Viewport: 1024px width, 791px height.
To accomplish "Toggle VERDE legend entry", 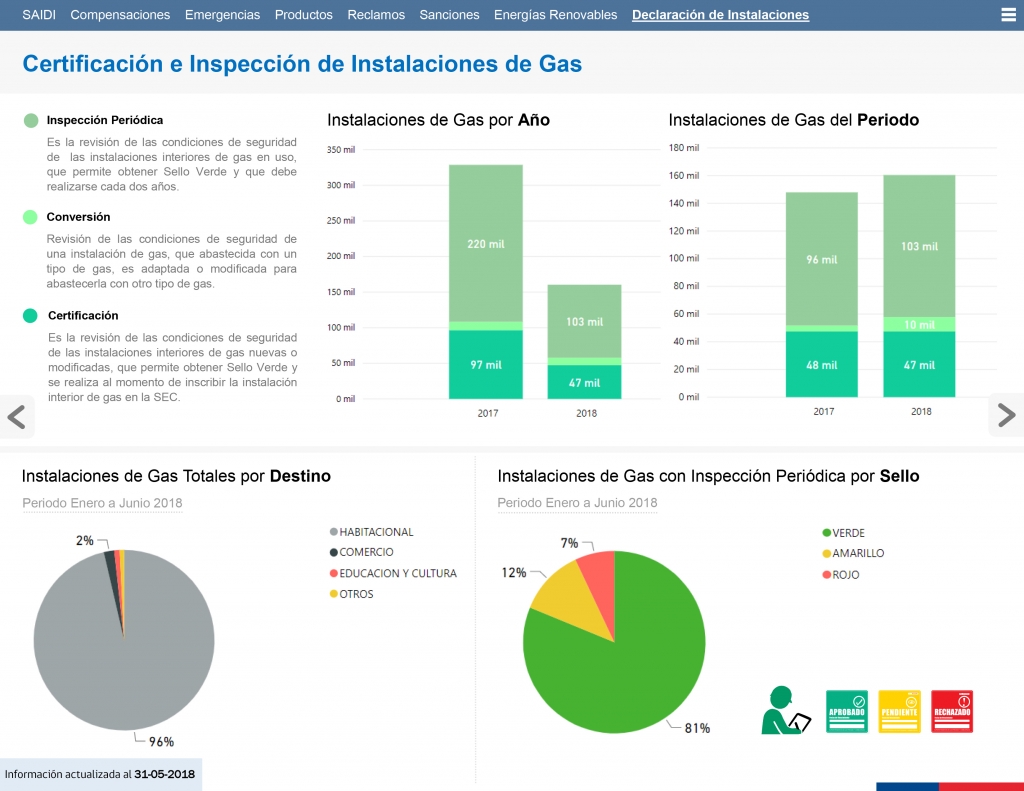I will [844, 533].
